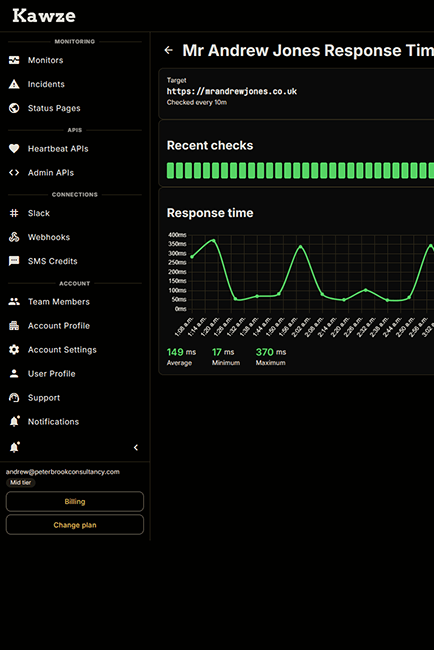Viewport: 434px width, 650px height.
Task: Open the Notifications menu item
Action: pos(75,422)
